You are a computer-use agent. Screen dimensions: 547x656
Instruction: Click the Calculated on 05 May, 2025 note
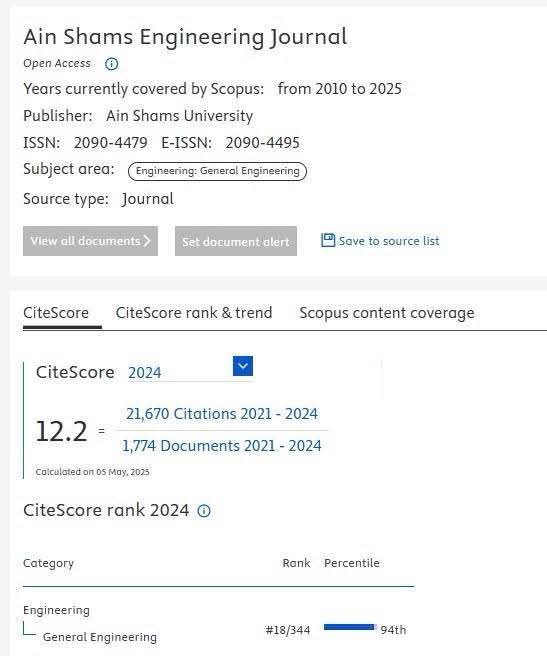click(92, 472)
